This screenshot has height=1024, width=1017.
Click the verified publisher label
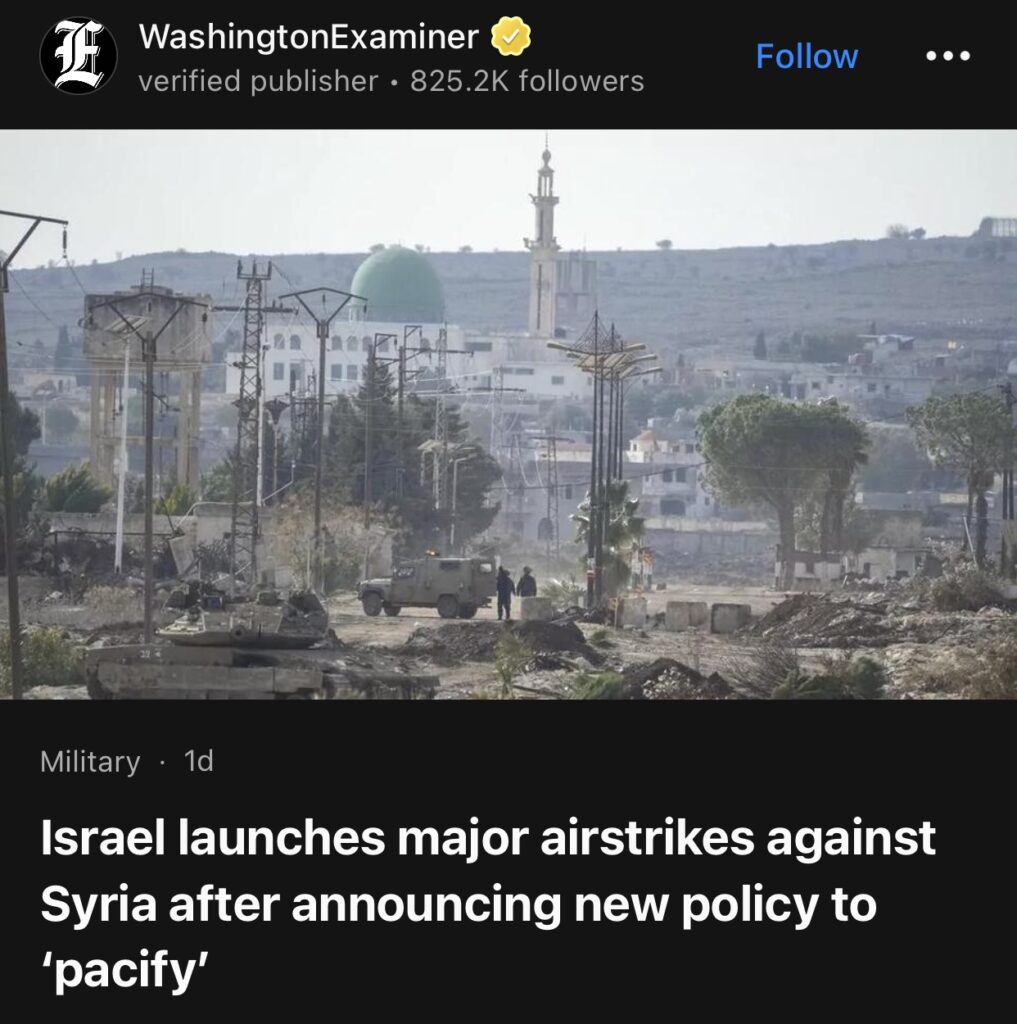coord(258,82)
